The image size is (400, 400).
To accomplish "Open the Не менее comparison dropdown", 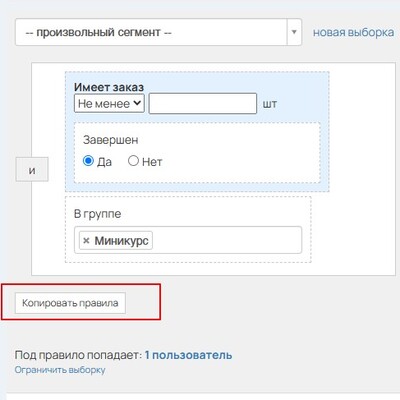I will tap(109, 103).
